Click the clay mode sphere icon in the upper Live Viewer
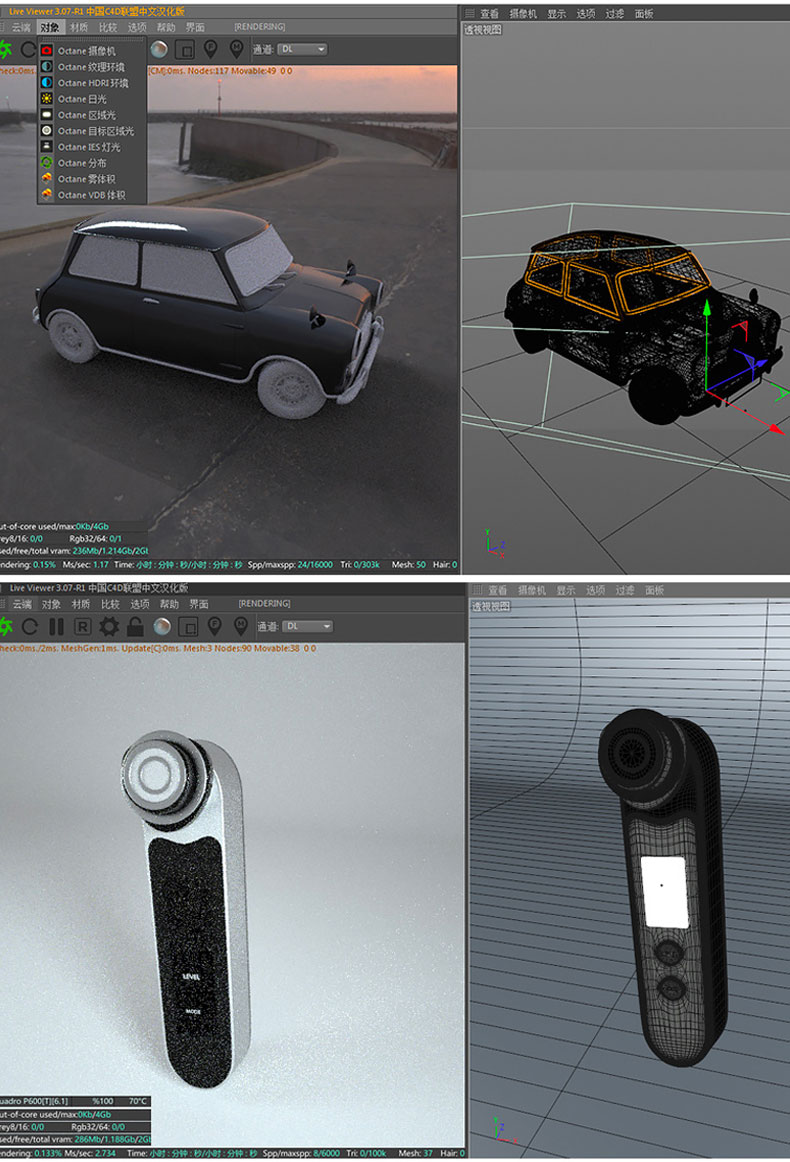This screenshot has height=1162, width=790. (x=159, y=50)
